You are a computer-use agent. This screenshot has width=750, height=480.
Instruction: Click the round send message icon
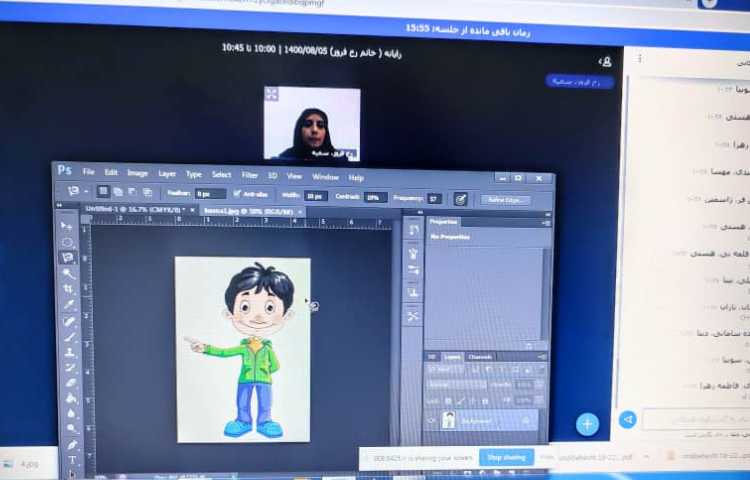click(x=628, y=419)
